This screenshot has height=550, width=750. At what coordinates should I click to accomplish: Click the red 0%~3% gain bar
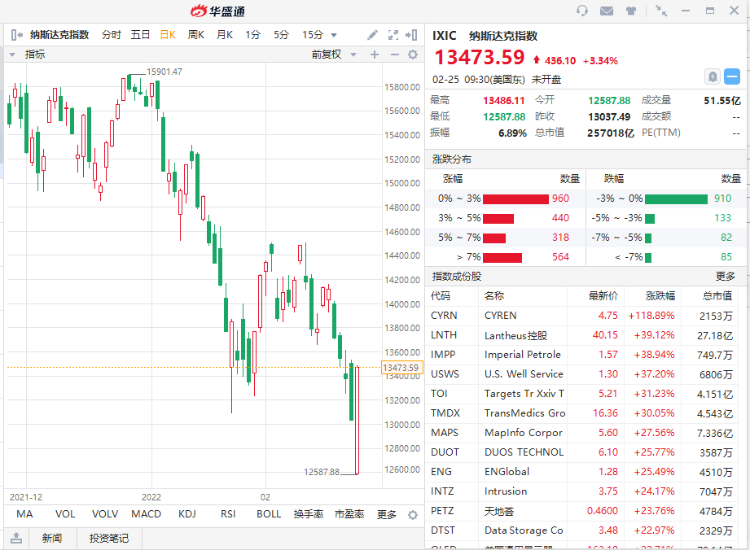pyautogui.click(x=516, y=199)
